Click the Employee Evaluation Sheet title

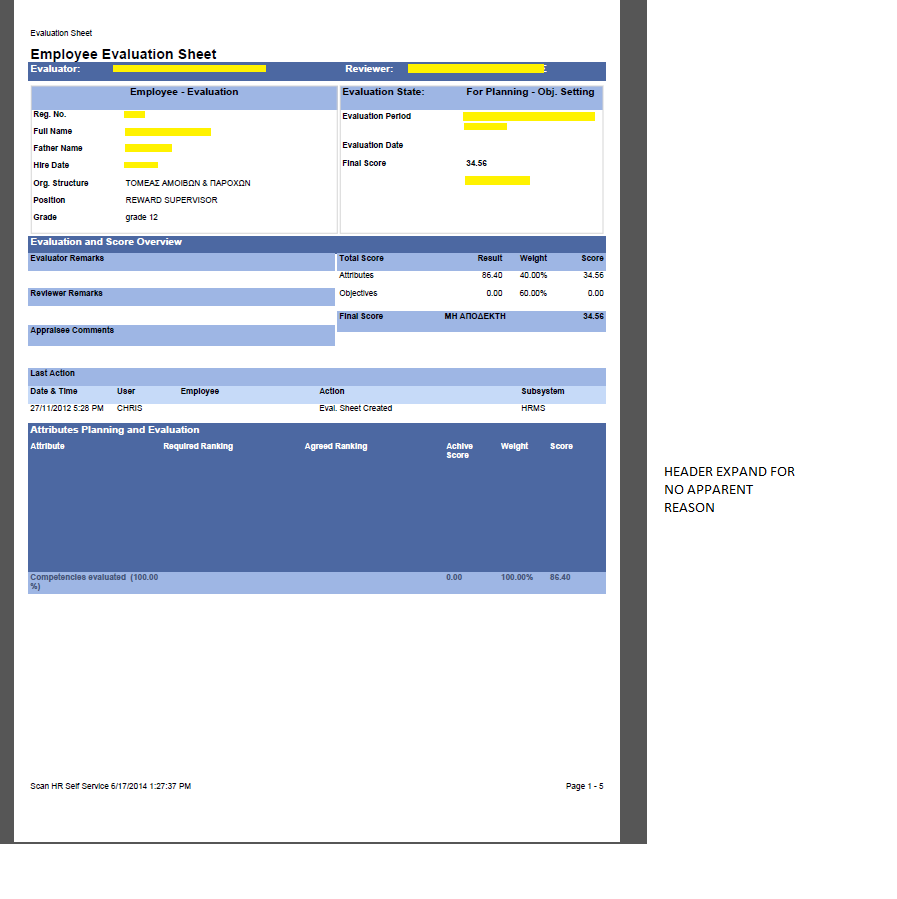pyautogui.click(x=123, y=54)
